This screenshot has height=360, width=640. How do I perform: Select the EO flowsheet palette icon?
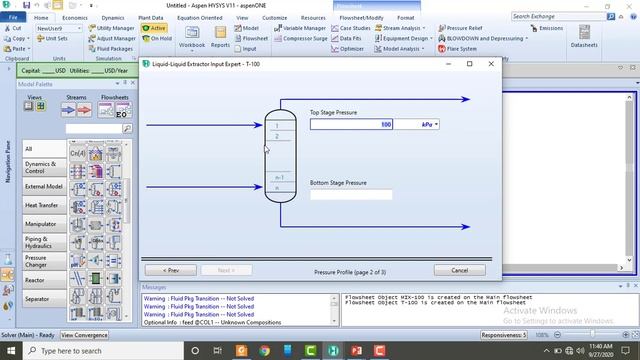click(123, 110)
